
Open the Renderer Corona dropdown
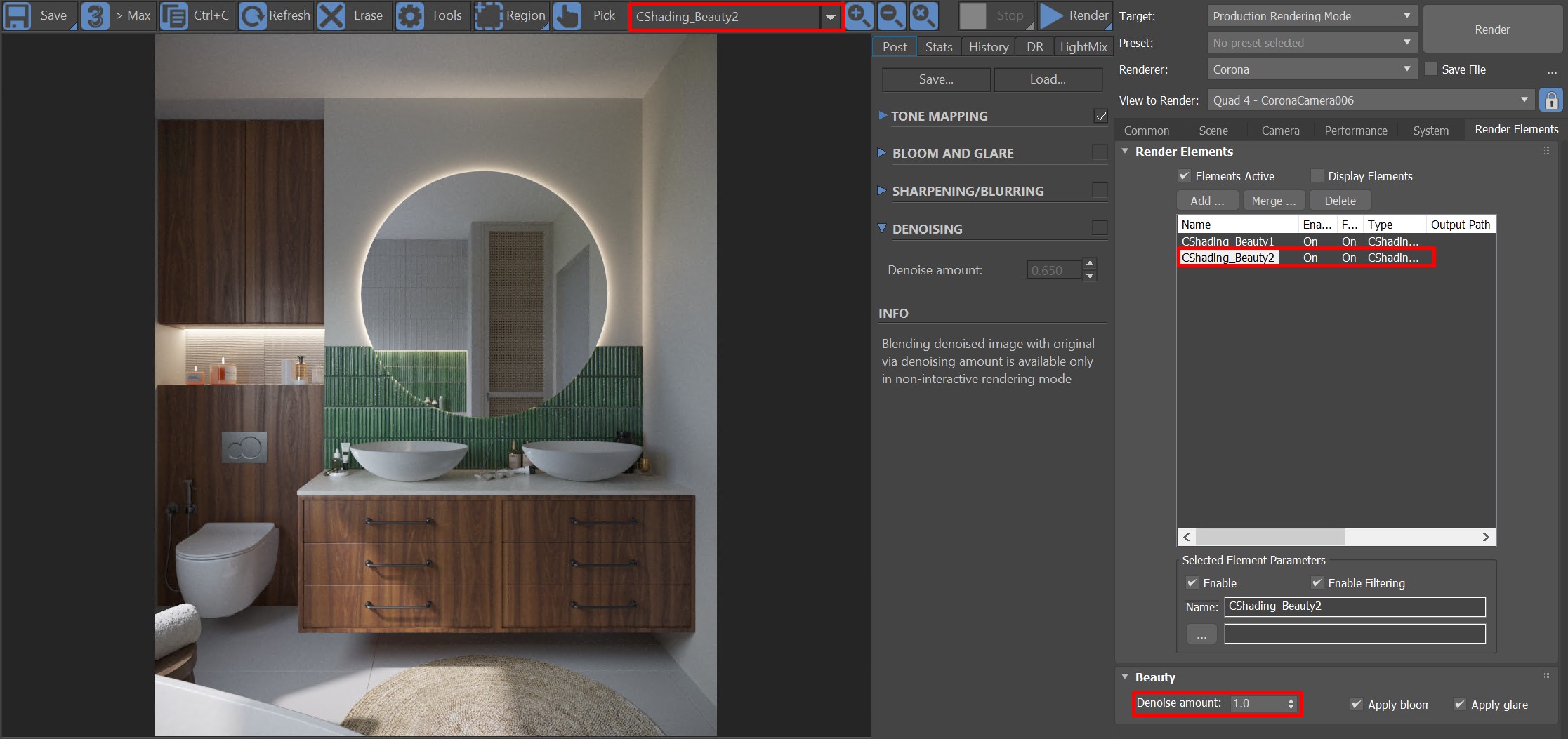coord(1311,69)
